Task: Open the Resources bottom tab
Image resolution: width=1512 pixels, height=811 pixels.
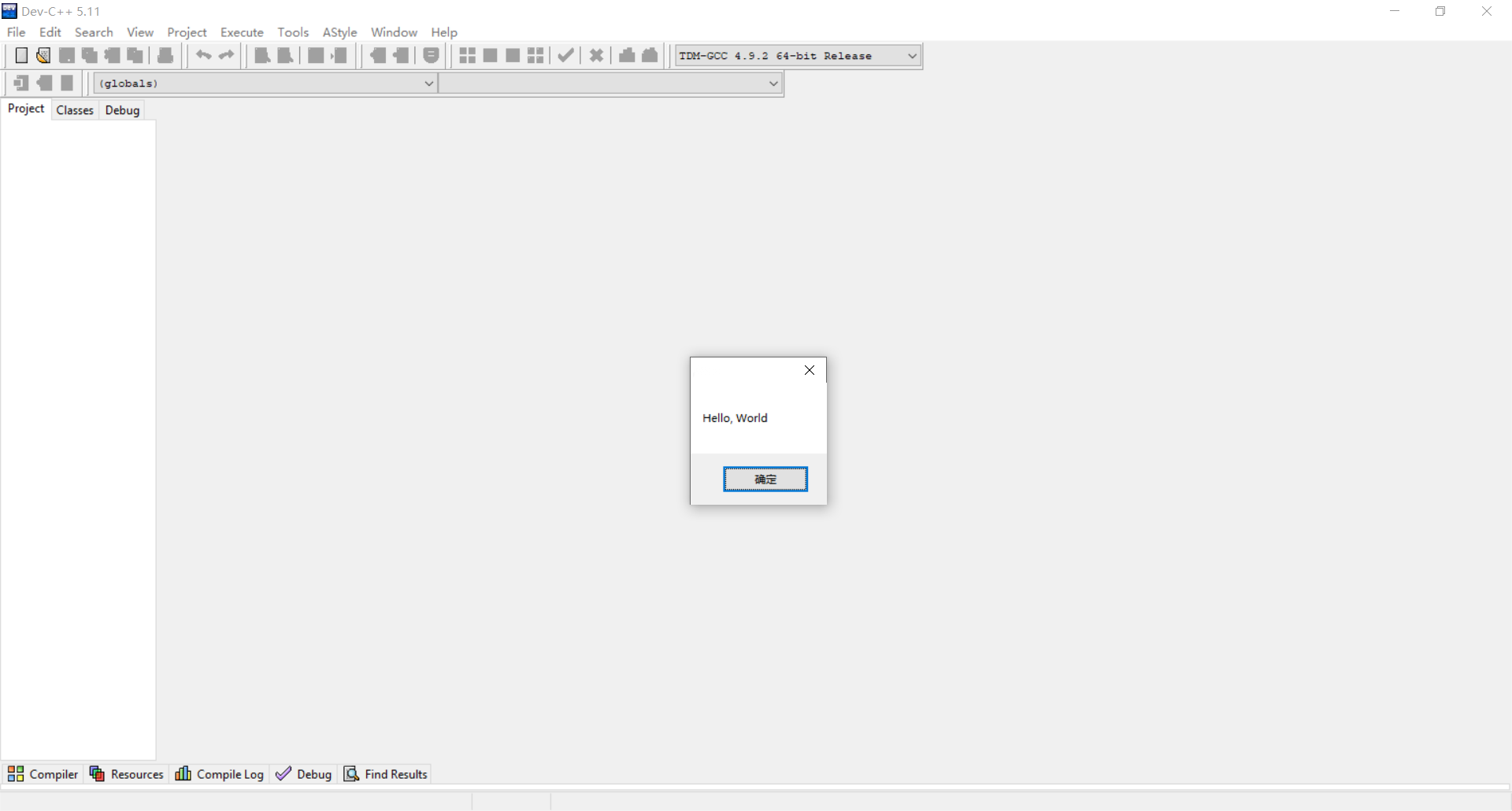Action: pyautogui.click(x=126, y=774)
